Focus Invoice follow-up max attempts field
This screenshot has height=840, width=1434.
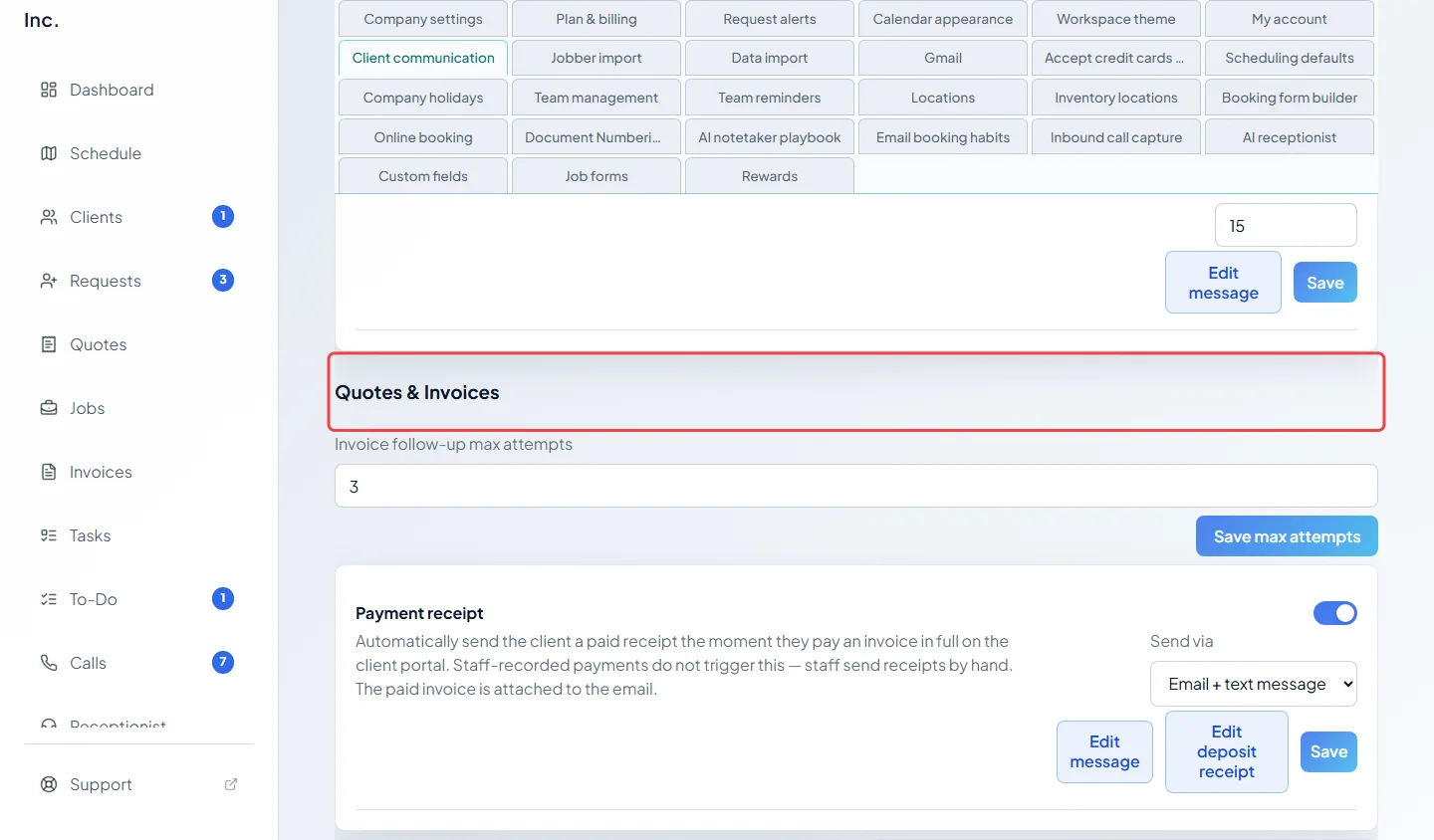(x=856, y=486)
